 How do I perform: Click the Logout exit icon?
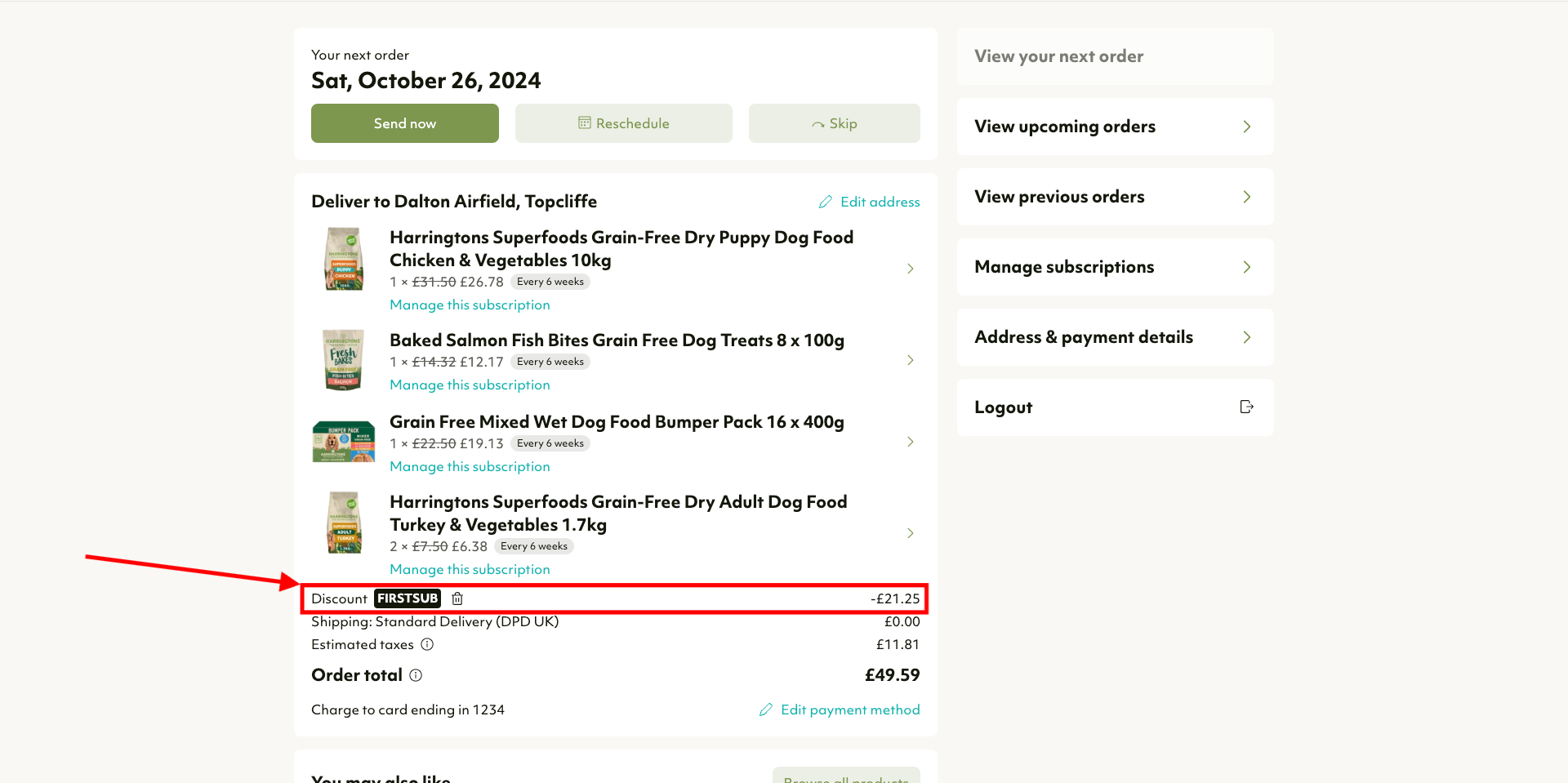1246,407
